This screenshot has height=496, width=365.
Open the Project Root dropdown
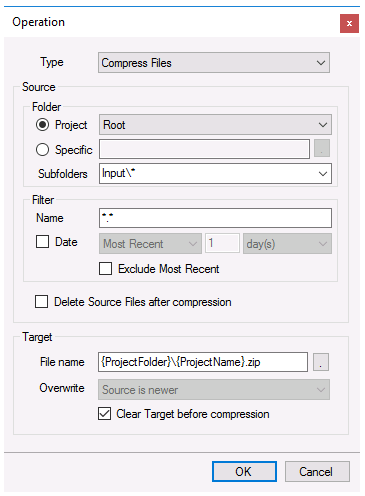[x=215, y=125]
